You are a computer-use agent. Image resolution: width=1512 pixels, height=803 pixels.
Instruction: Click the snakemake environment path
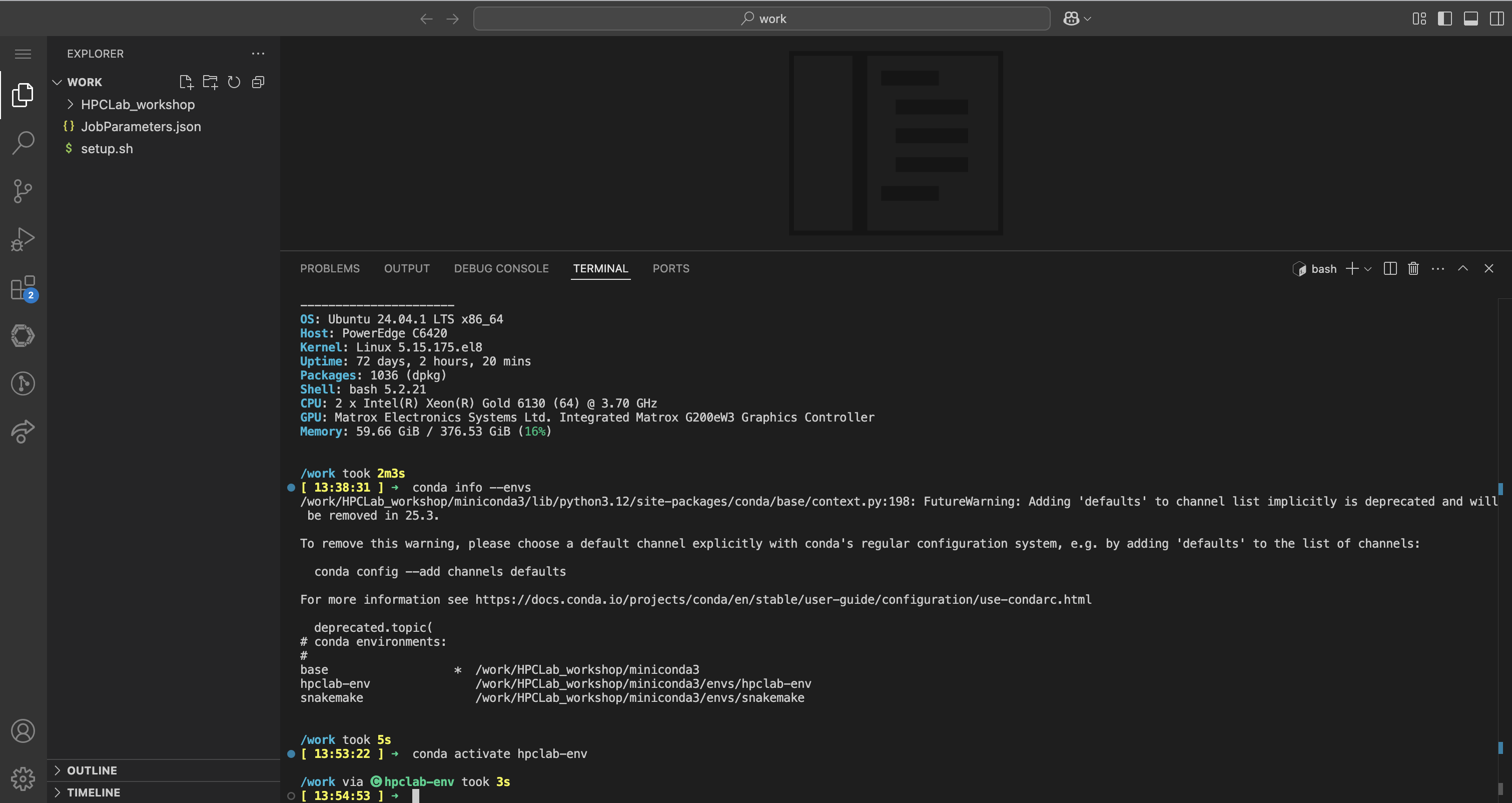tap(640, 698)
